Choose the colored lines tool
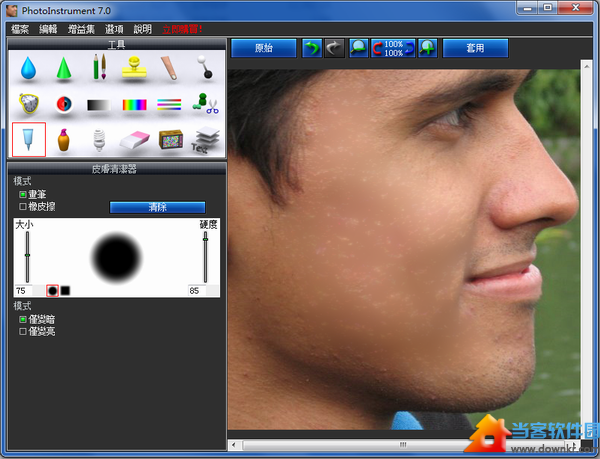Image resolution: width=600 pixels, height=459 pixels. pos(169,105)
